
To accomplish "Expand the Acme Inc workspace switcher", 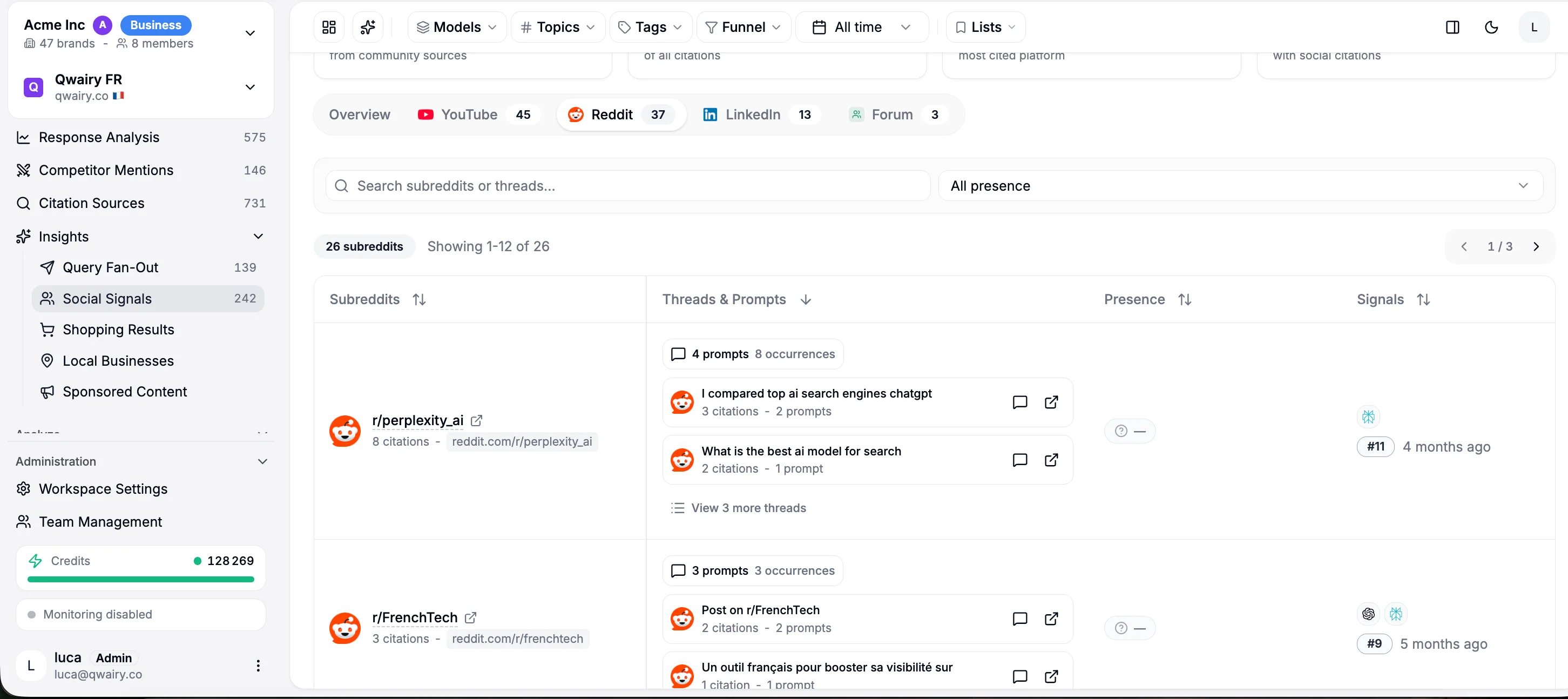I will [x=249, y=33].
